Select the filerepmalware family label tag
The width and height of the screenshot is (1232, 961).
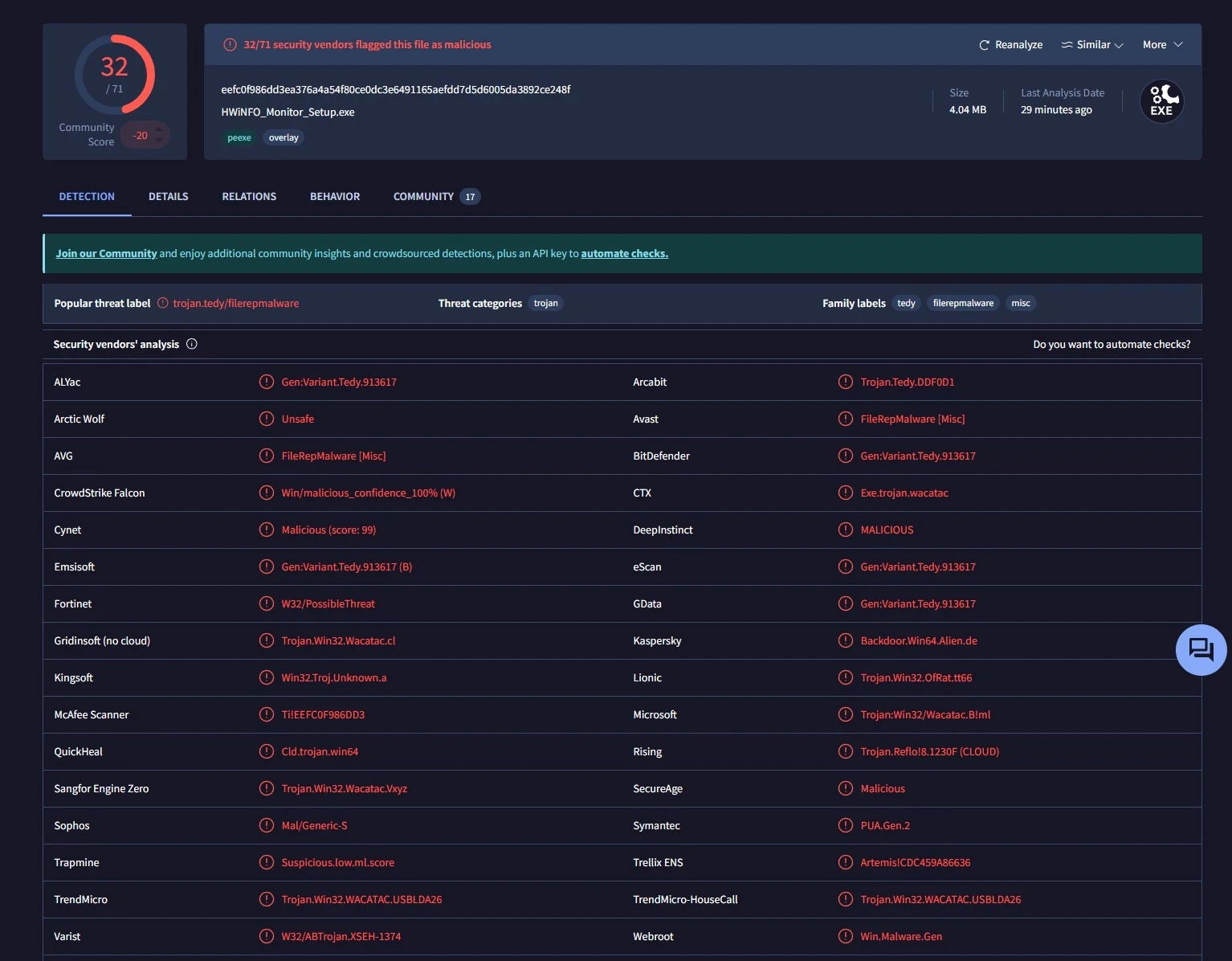tap(963, 303)
